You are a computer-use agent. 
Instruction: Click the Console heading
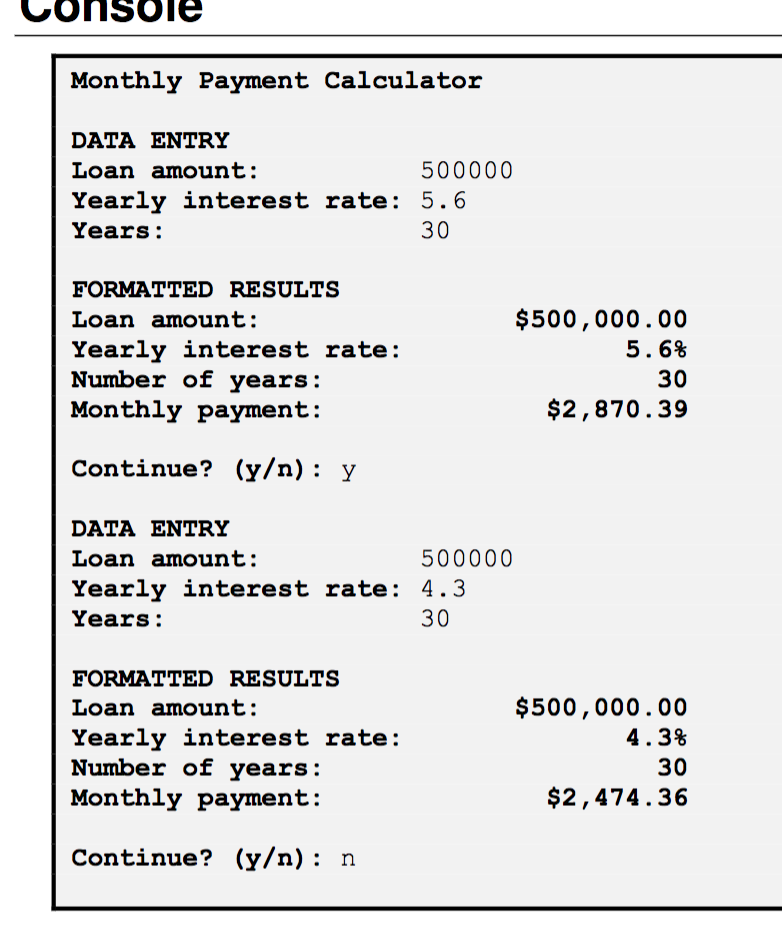(108, 10)
